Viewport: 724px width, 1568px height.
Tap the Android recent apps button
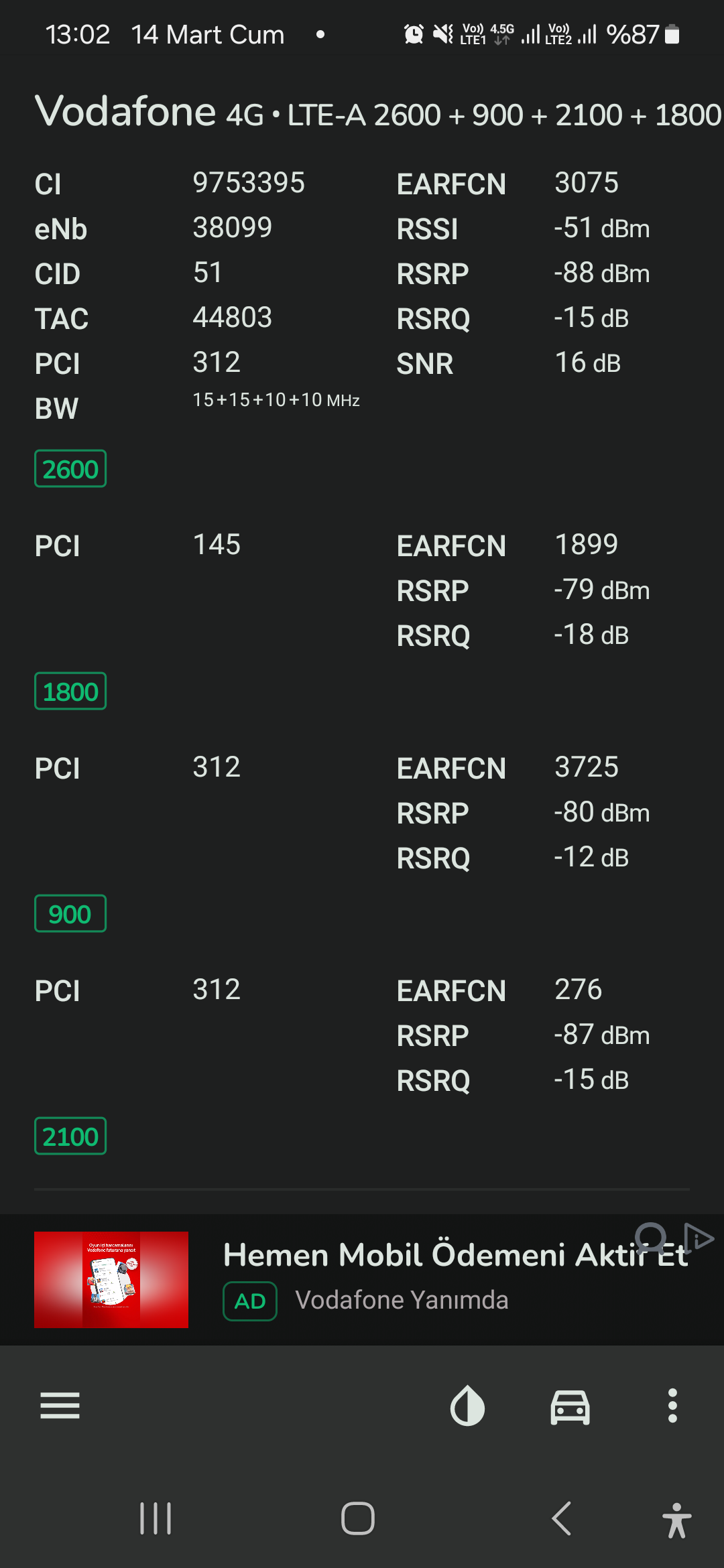tap(156, 1518)
